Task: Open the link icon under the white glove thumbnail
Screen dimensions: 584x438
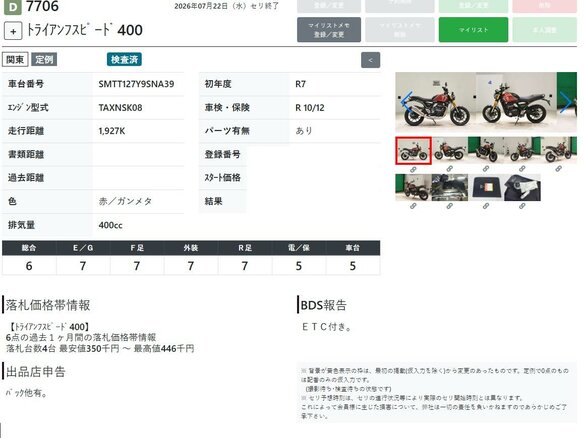Action: point(522,206)
